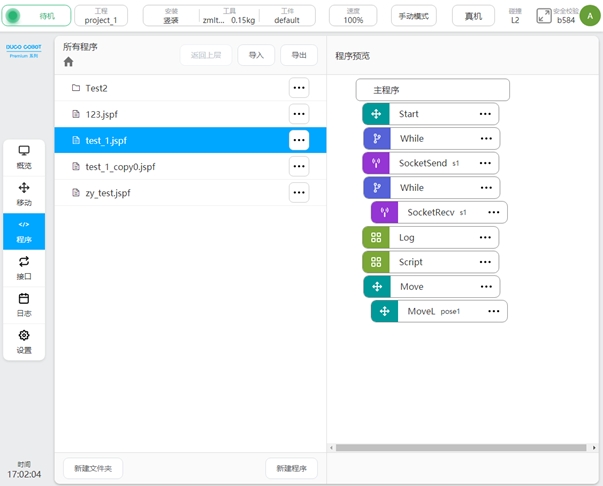The image size is (603, 486).
Task: Click the 新建程序 new program button
Action: [292, 468]
